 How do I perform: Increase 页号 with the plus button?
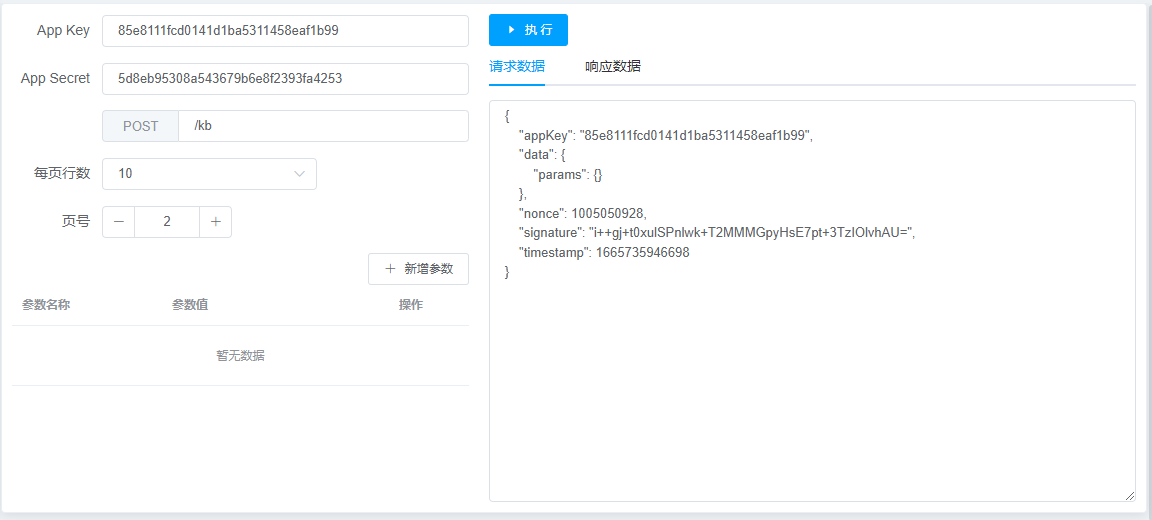click(x=215, y=222)
